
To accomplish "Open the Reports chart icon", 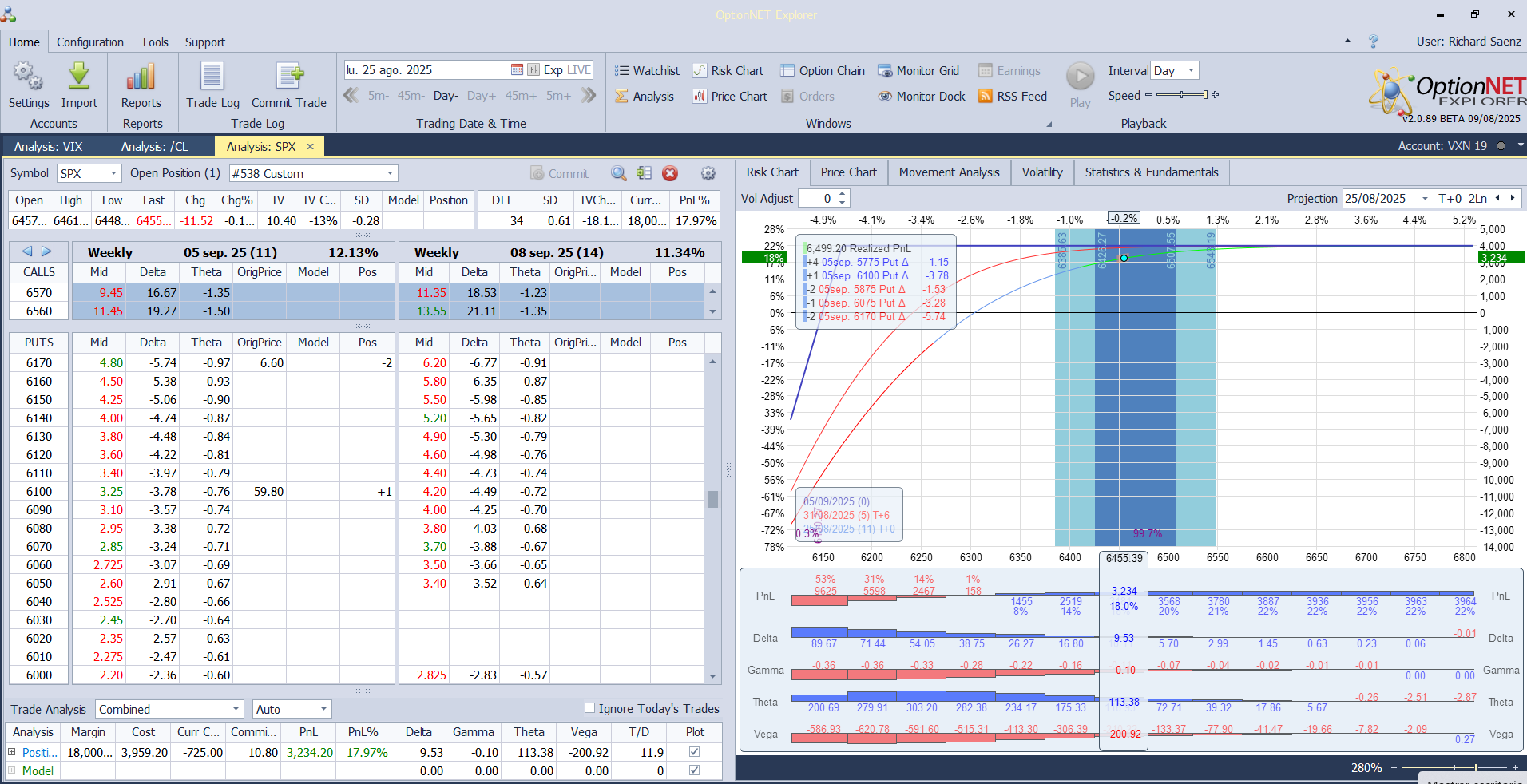I will click(x=141, y=77).
